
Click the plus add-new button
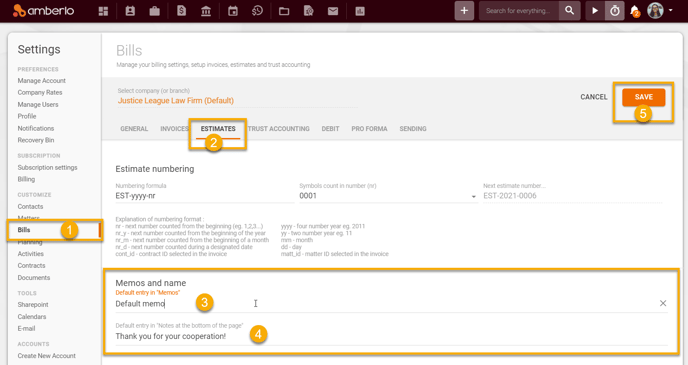464,11
